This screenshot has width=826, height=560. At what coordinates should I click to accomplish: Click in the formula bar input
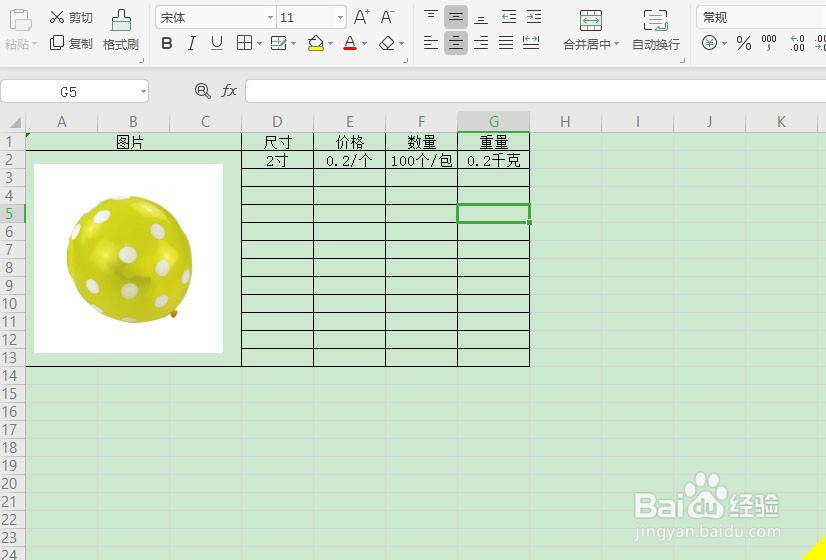coord(535,91)
